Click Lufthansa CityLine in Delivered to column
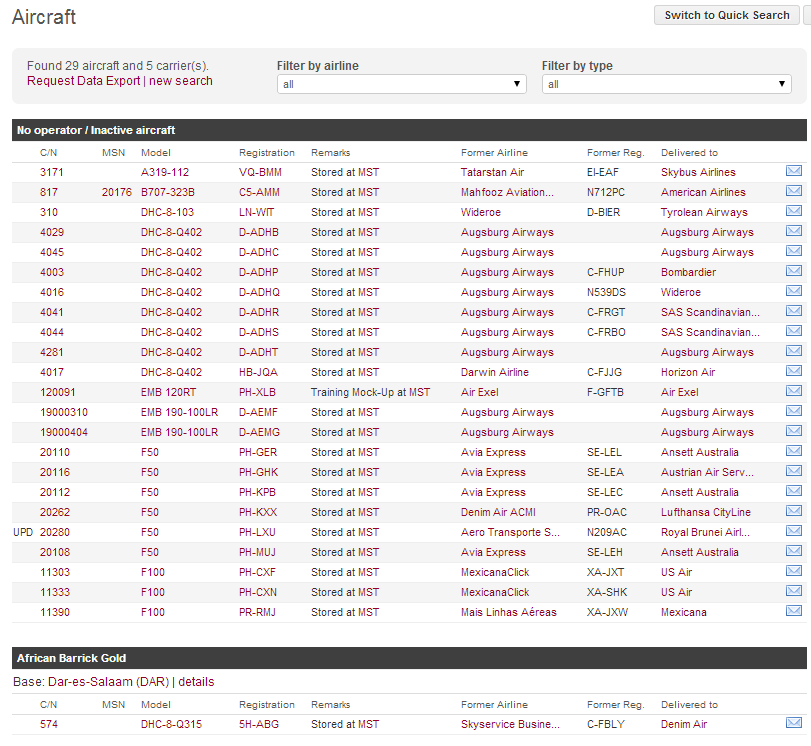This screenshot has height=746, width=811. (705, 513)
